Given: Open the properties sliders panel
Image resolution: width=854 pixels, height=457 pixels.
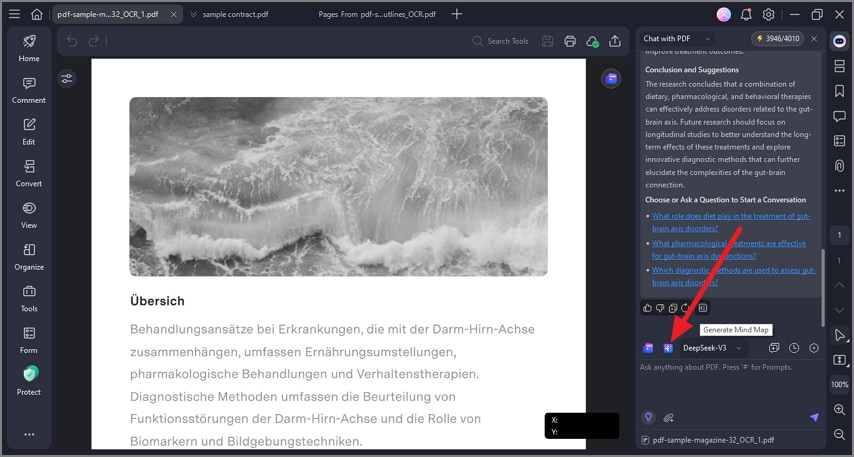Looking at the screenshot, I should tap(67, 79).
